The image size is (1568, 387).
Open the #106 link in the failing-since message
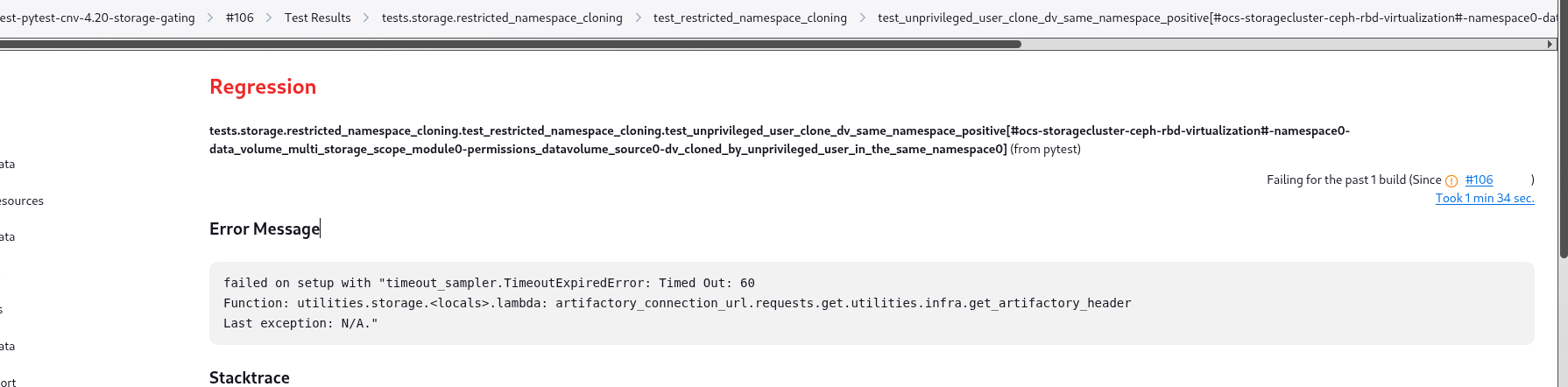pyautogui.click(x=1479, y=179)
